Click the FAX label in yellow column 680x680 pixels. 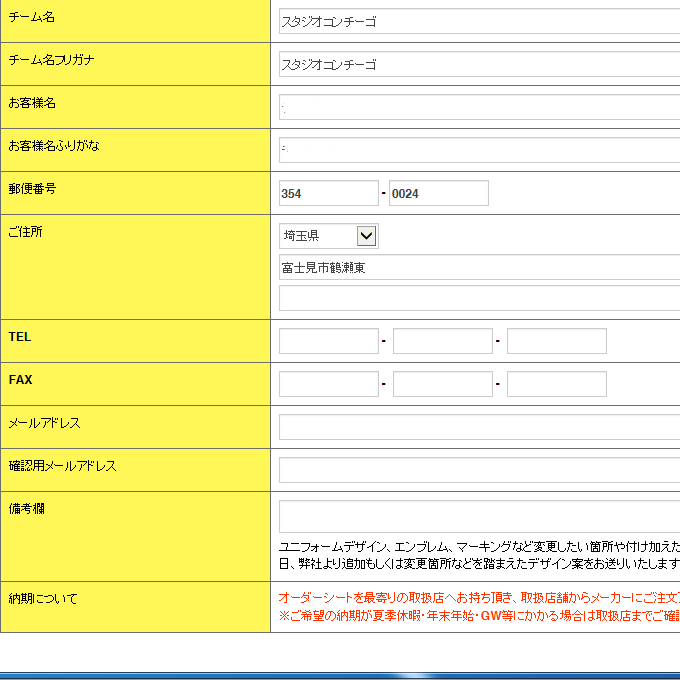coord(20,379)
